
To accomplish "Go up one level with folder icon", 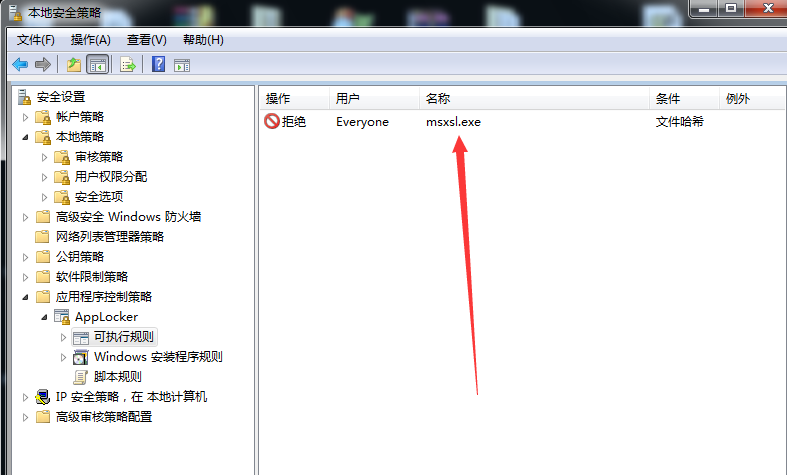I will pos(74,65).
